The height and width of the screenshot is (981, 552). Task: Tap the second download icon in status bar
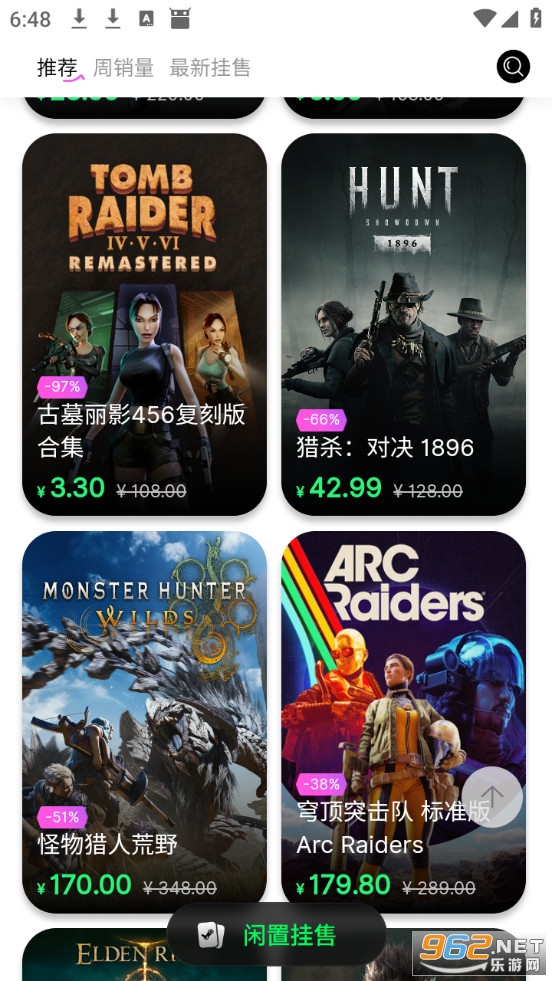point(113,19)
